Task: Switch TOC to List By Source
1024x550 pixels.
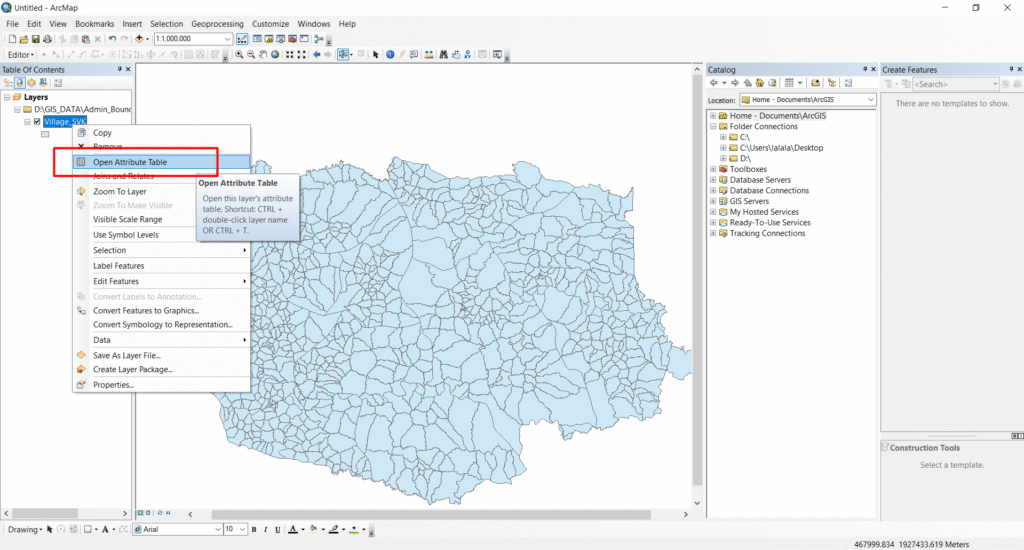Action: coord(20,83)
